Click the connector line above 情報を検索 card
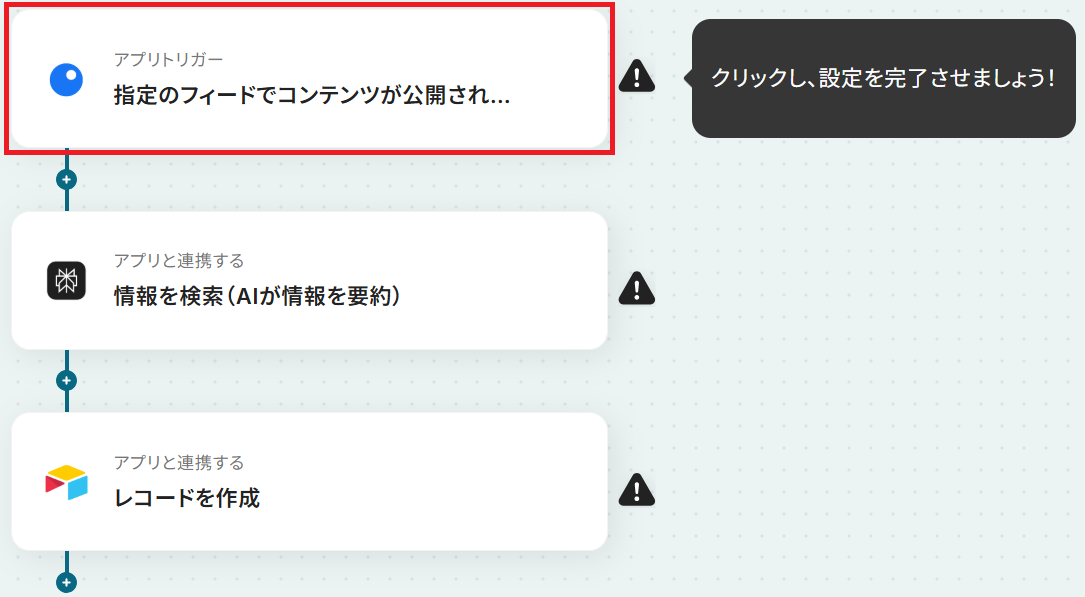Image resolution: width=1085 pixels, height=597 pixels. tap(66, 201)
